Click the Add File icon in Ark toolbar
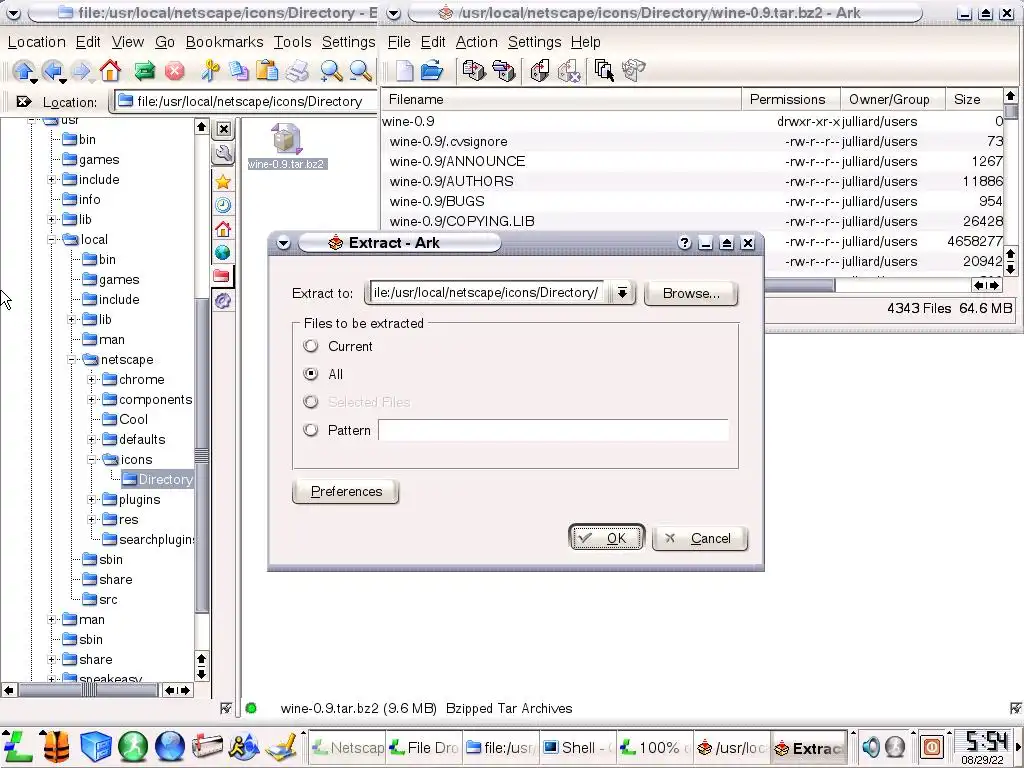This screenshot has height=768, width=1024. (473, 71)
